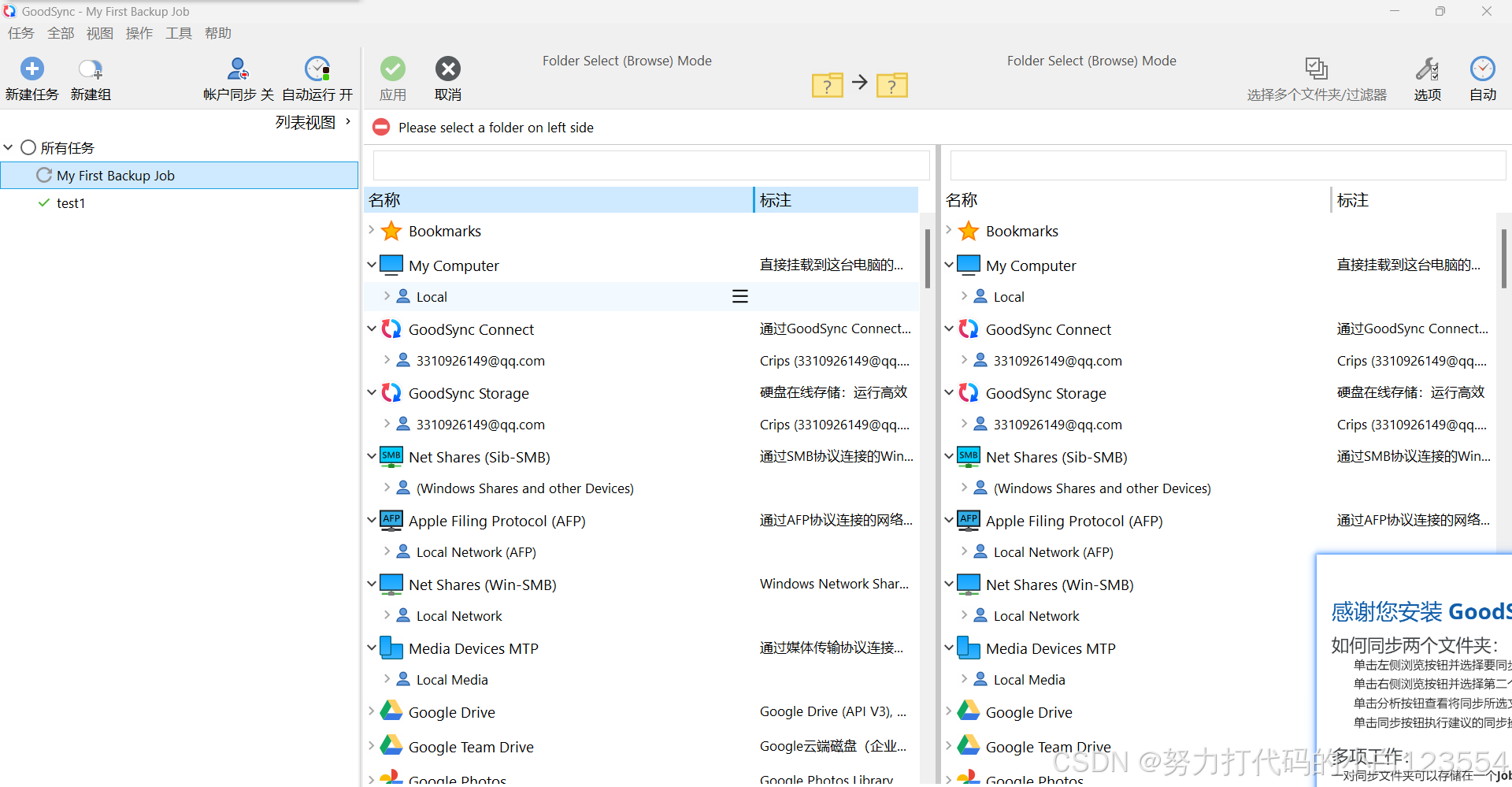Viewport: 1512px width, 787px height.
Task: Open Options (选项) wrench icon
Action: pyautogui.click(x=1427, y=69)
